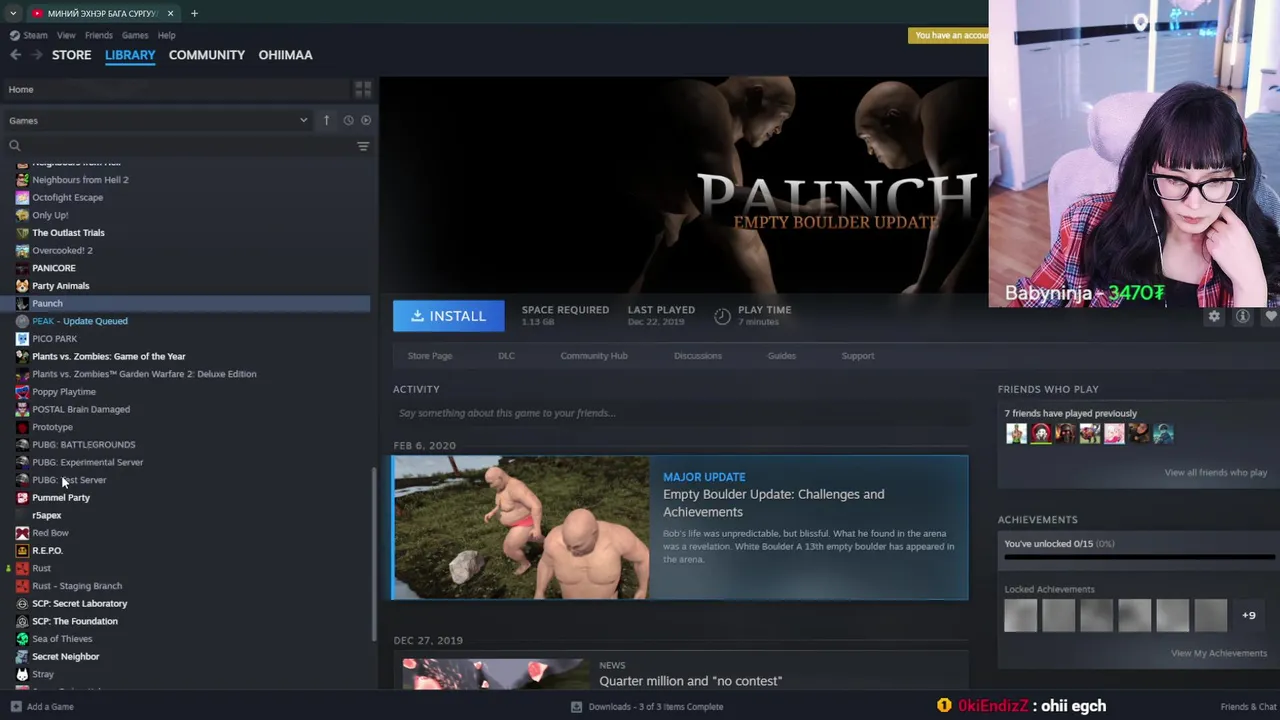Go forward with the navigation arrow
1280x720 pixels.
click(37, 55)
